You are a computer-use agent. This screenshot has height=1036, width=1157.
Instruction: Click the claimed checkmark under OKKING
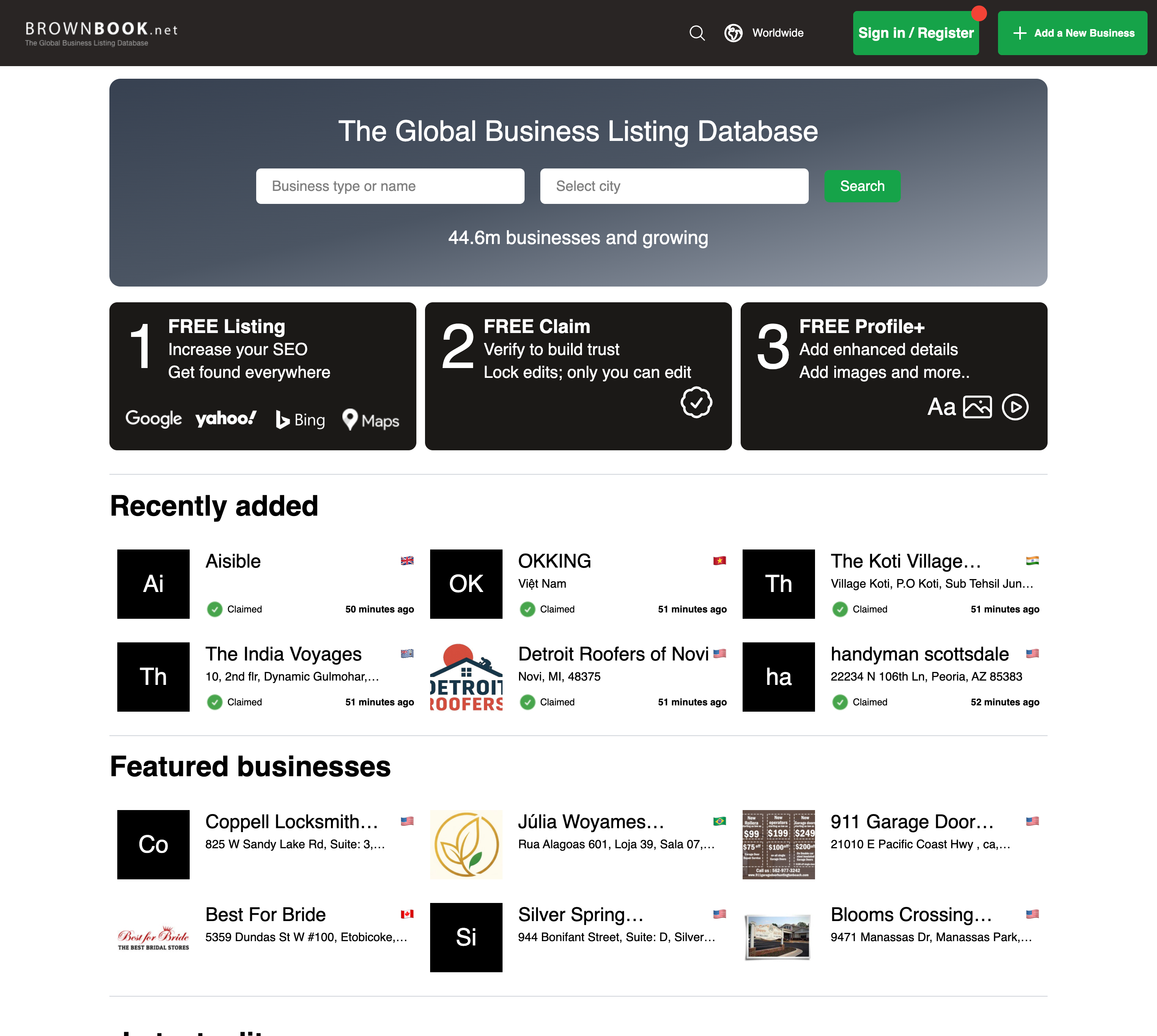pyautogui.click(x=528, y=609)
